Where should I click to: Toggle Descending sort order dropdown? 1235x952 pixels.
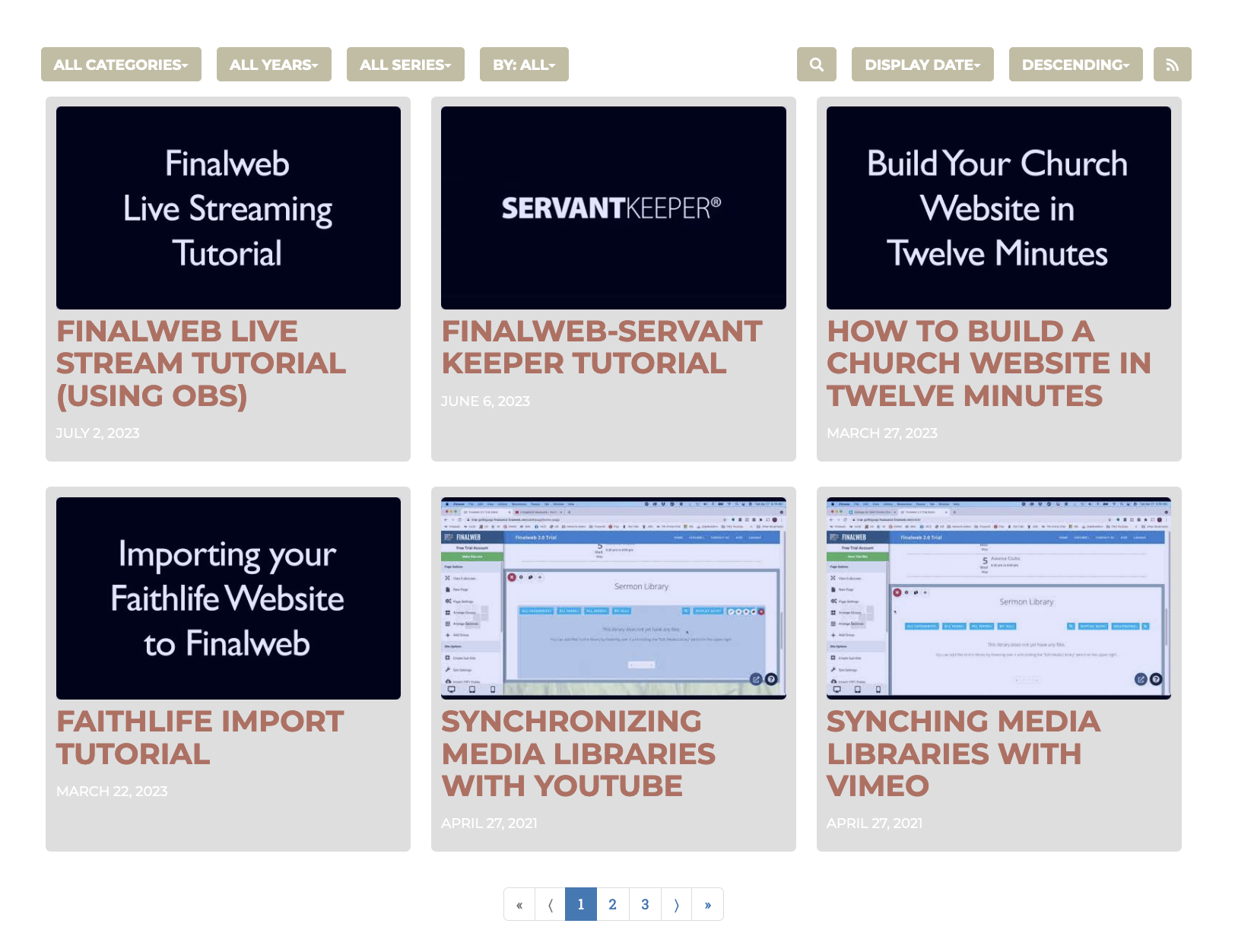(x=1075, y=65)
